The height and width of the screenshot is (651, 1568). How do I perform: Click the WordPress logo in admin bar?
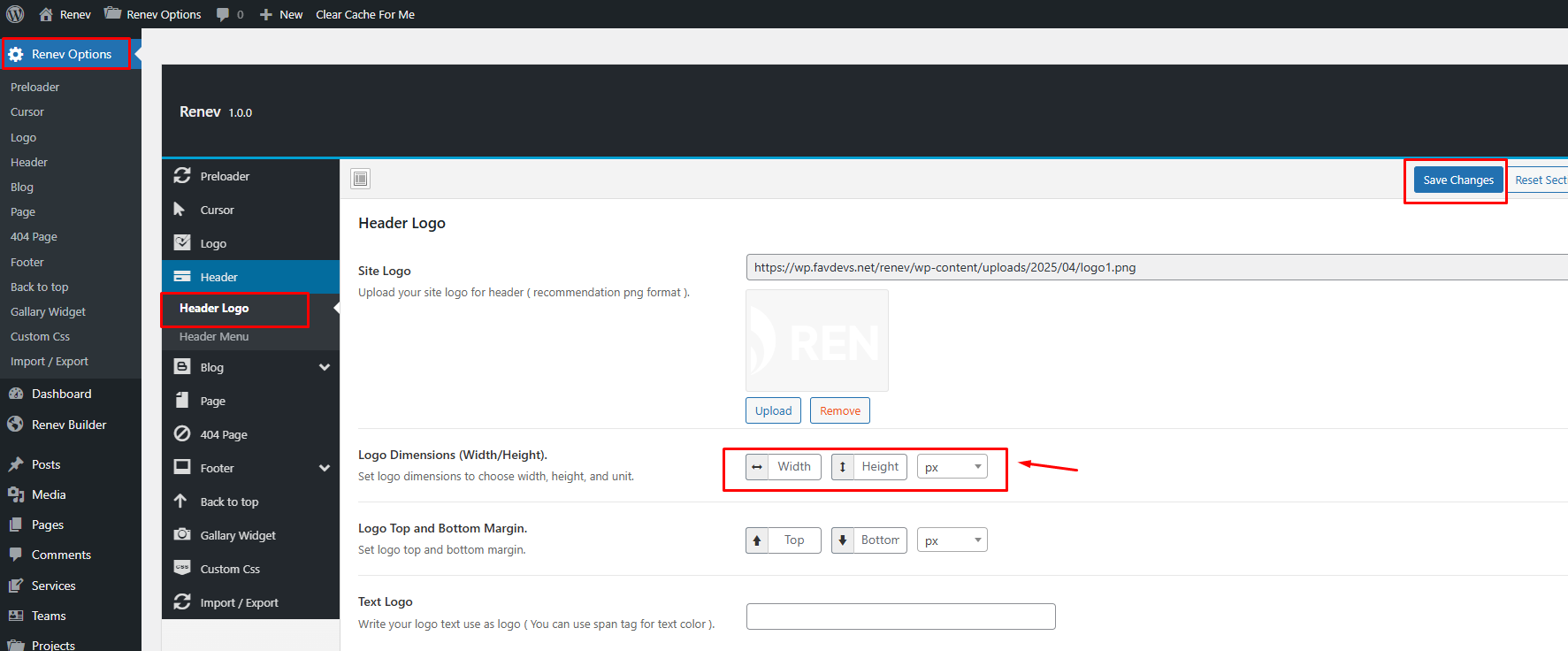click(x=15, y=14)
